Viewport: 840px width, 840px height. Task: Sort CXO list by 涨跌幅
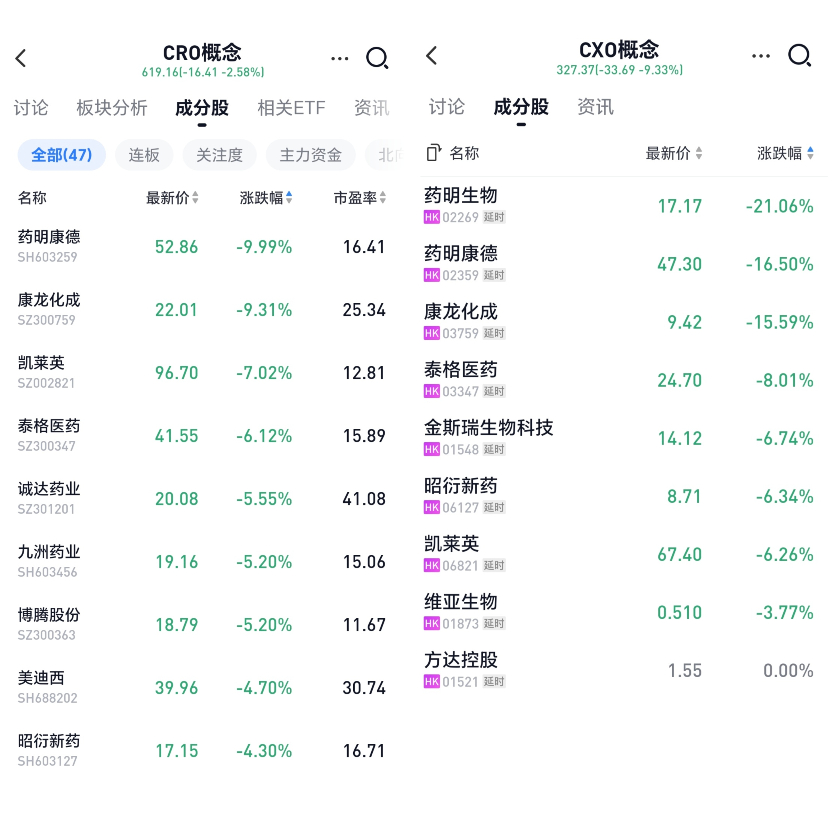(785, 153)
